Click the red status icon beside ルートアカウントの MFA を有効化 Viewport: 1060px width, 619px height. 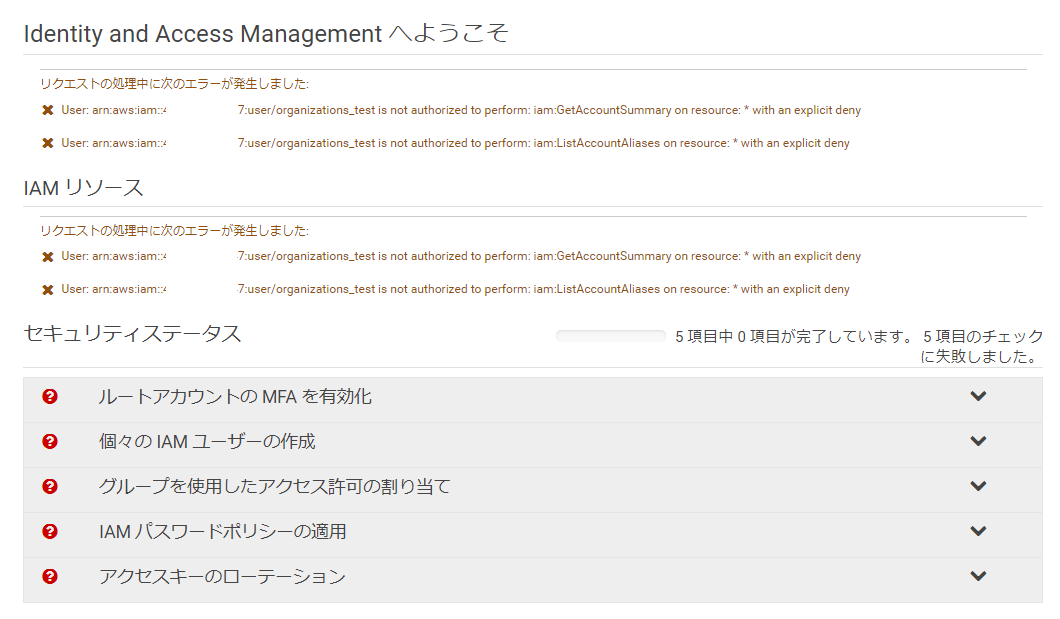click(x=49, y=398)
